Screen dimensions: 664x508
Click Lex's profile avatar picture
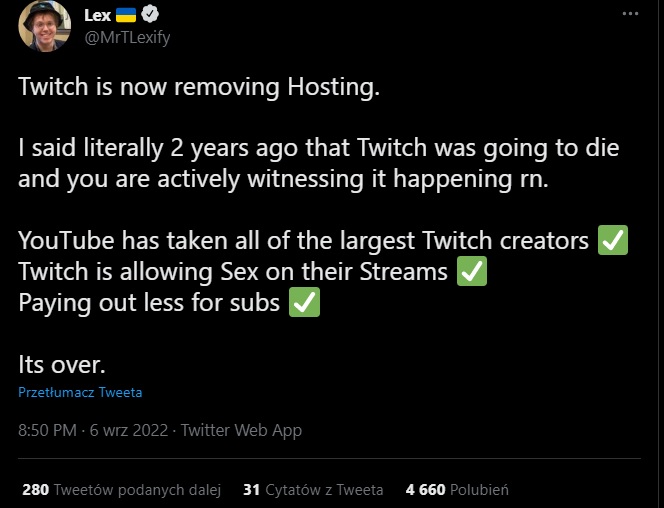click(45, 25)
